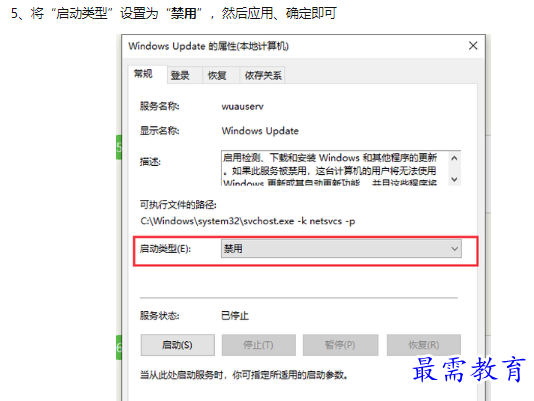This screenshot has height=401, width=534.
Task: Click the 启动类型(E) label
Action: pyautogui.click(x=166, y=249)
